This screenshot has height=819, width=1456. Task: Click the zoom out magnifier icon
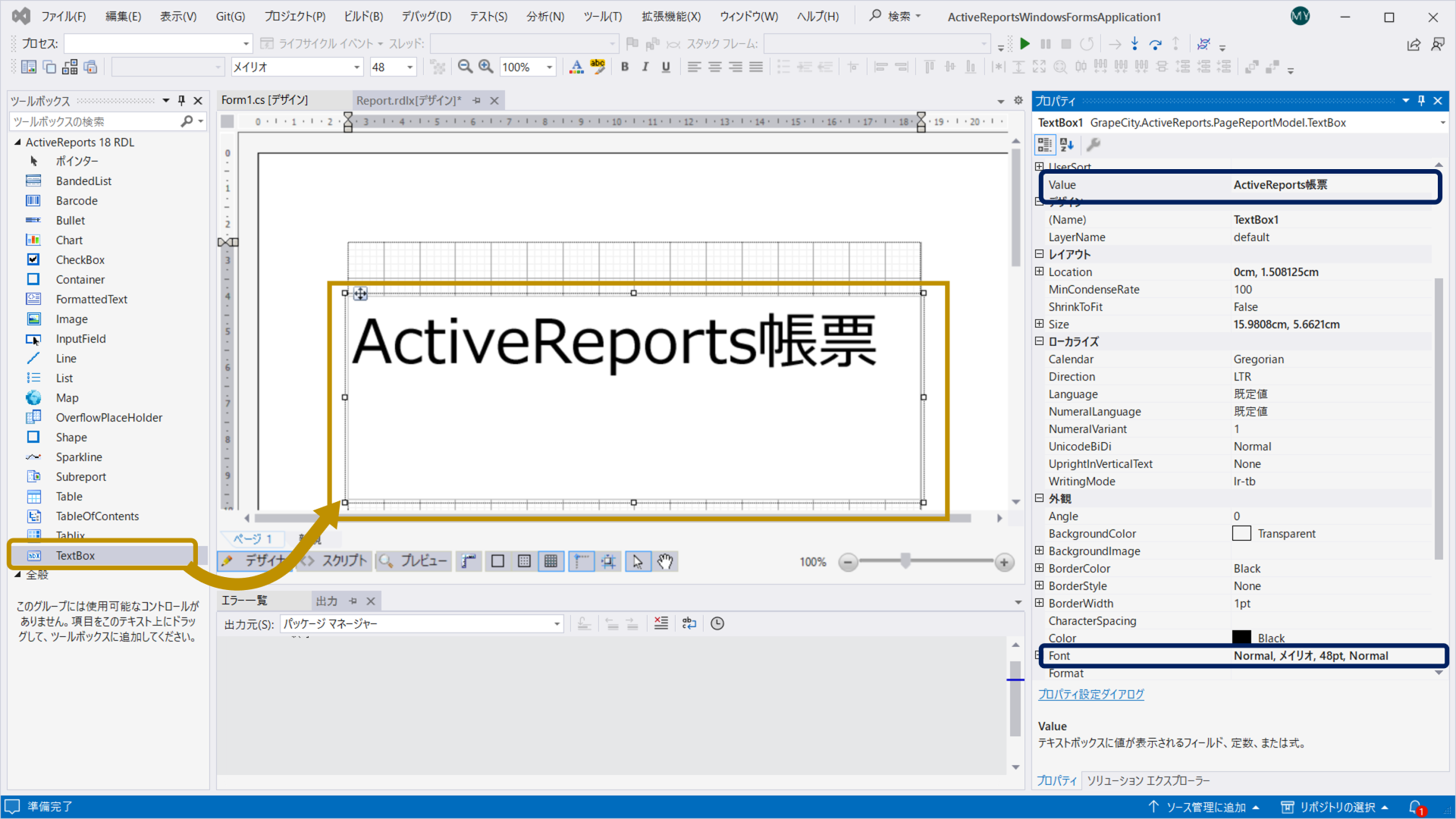pyautogui.click(x=465, y=67)
